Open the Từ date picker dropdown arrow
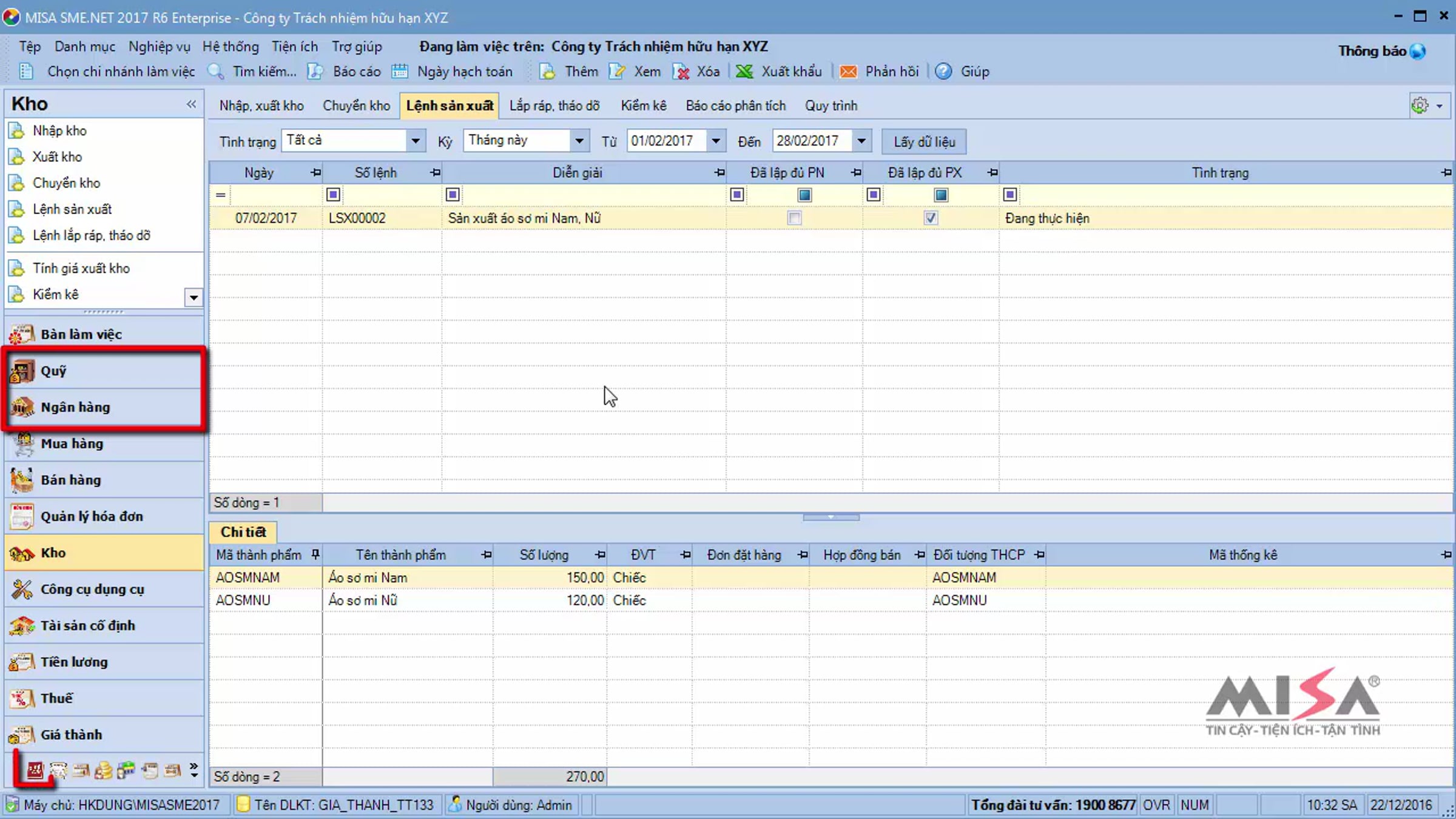This screenshot has height=819, width=1456. click(x=716, y=141)
